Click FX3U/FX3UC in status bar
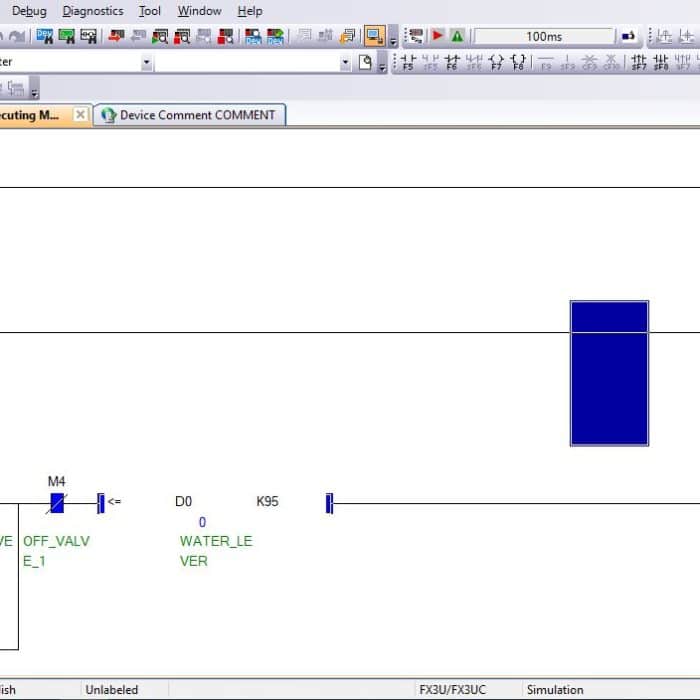Viewport: 700px width, 700px height. tap(452, 690)
